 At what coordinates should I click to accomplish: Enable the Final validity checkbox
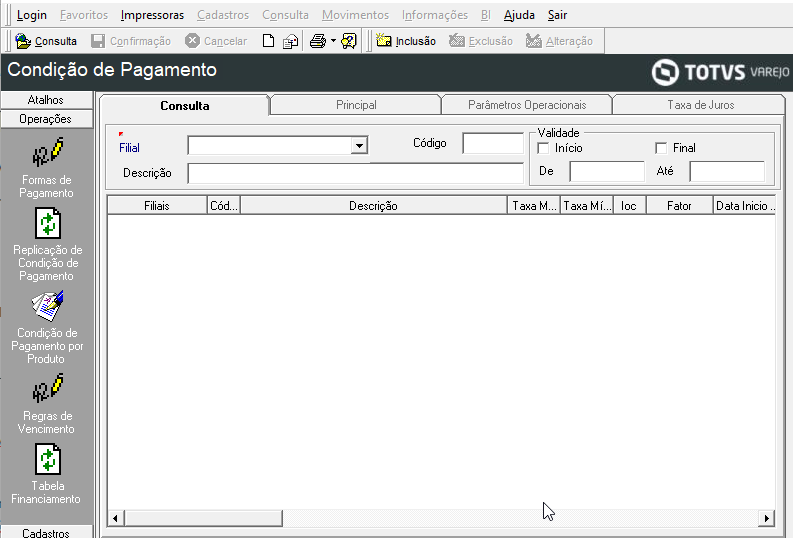point(660,148)
